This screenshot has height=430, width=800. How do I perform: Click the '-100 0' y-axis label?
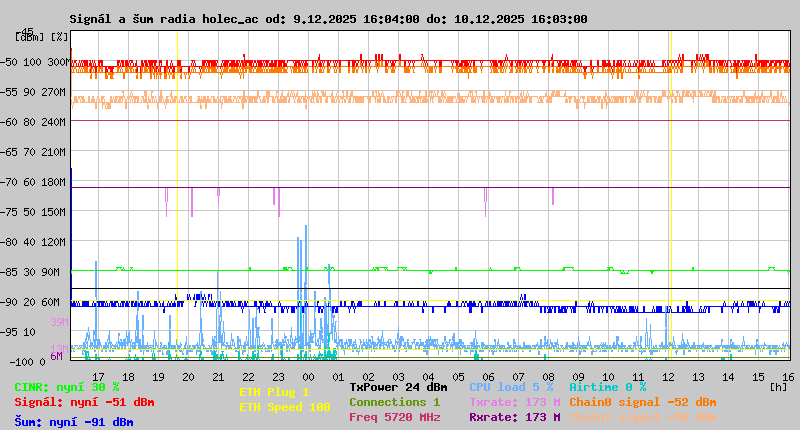coord(28,362)
